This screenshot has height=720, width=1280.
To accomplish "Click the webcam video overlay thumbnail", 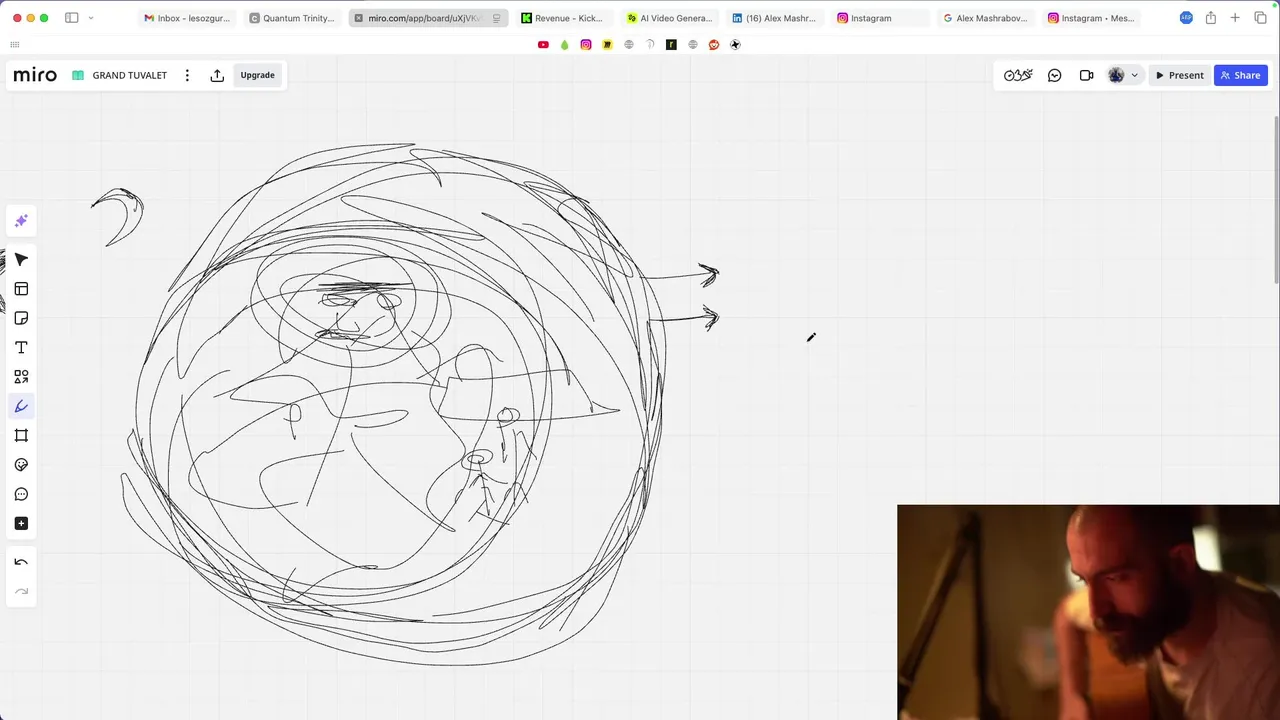I will click(1088, 612).
